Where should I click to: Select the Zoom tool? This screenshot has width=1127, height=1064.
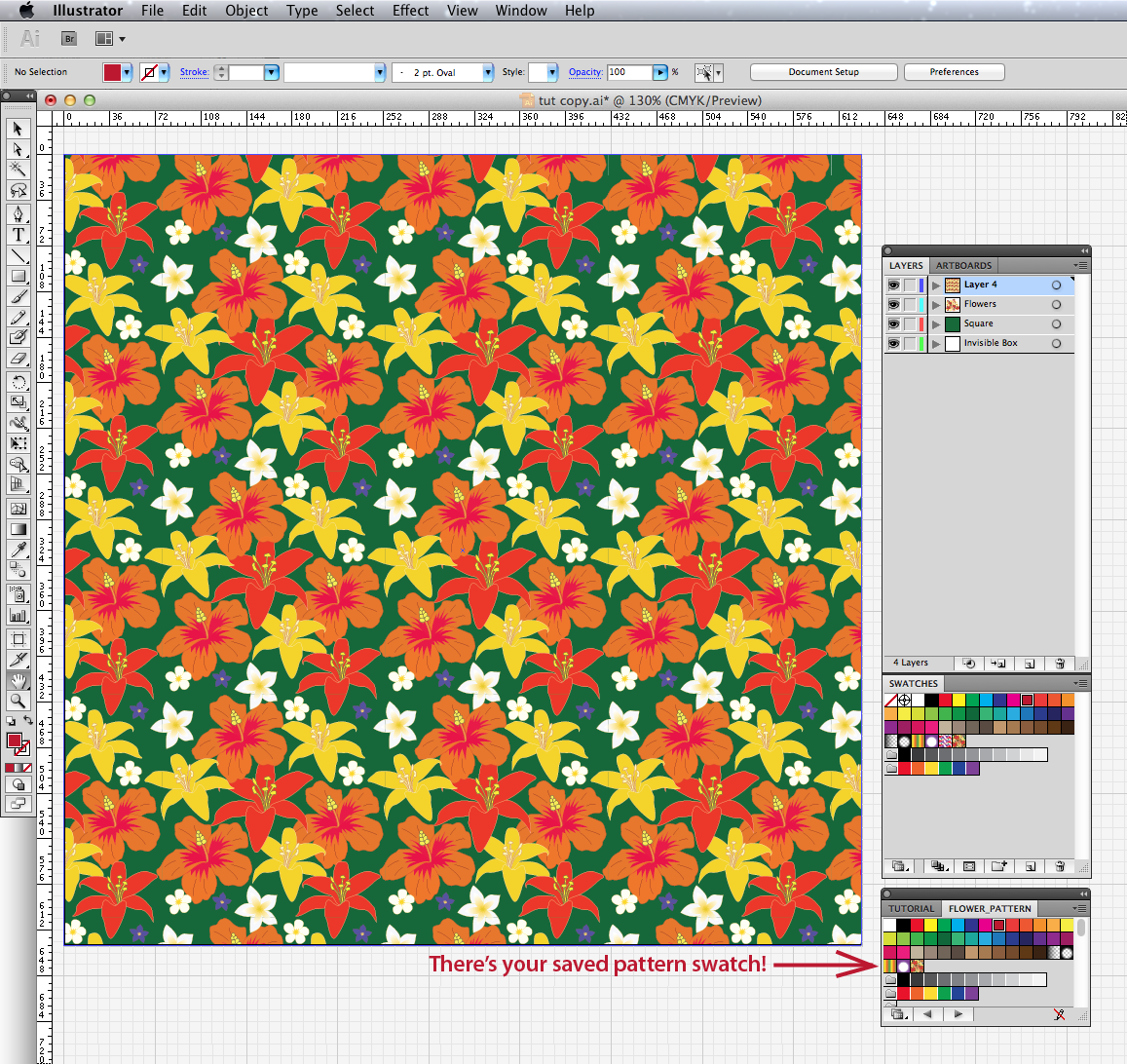tap(18, 701)
